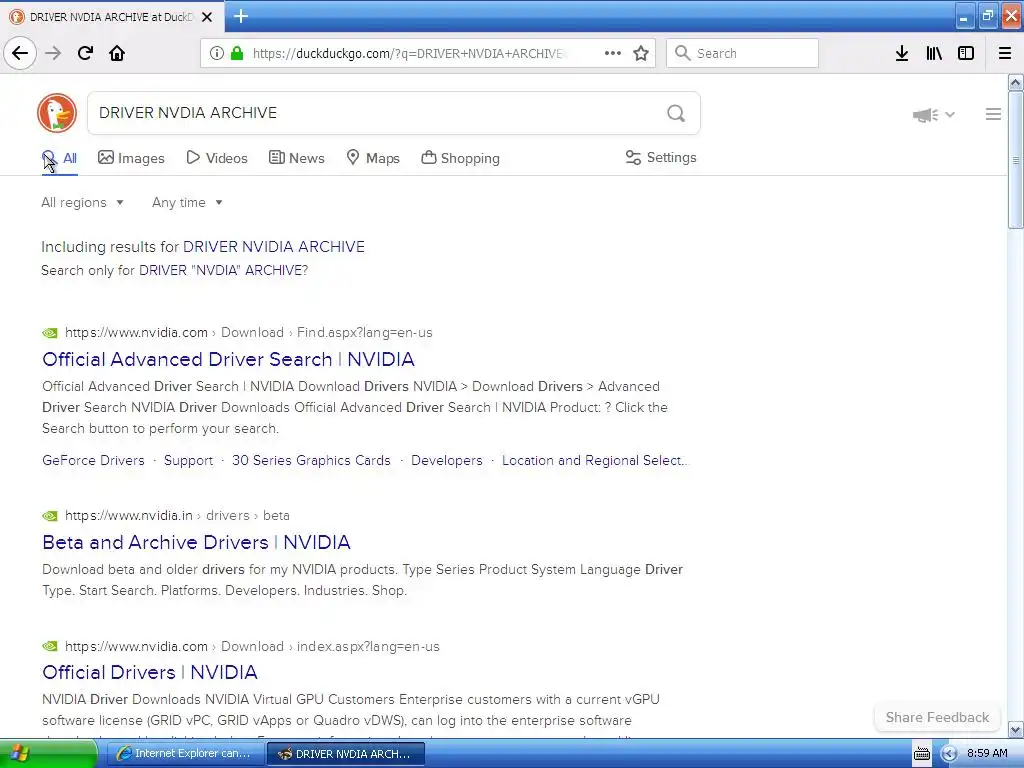Image resolution: width=1024 pixels, height=768 pixels.
Task: Select DRIVER NVDIA ARCH taskbar button
Action: pos(346,754)
